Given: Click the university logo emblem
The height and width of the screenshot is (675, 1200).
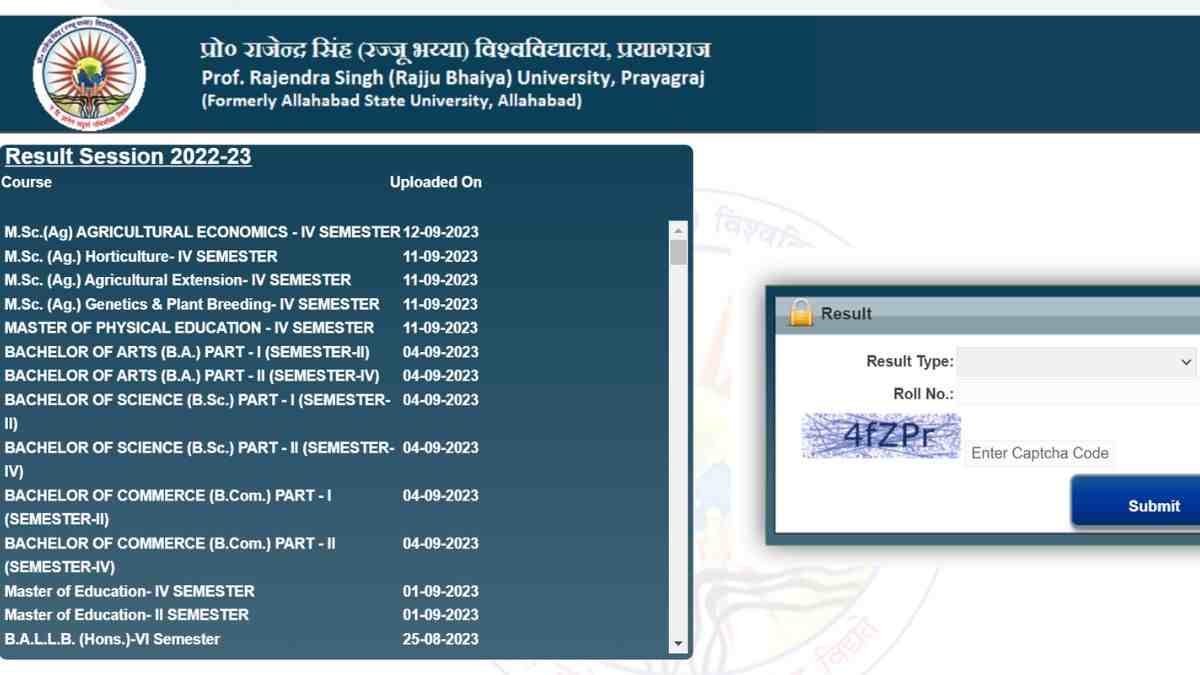Looking at the screenshot, I should pos(89,75).
